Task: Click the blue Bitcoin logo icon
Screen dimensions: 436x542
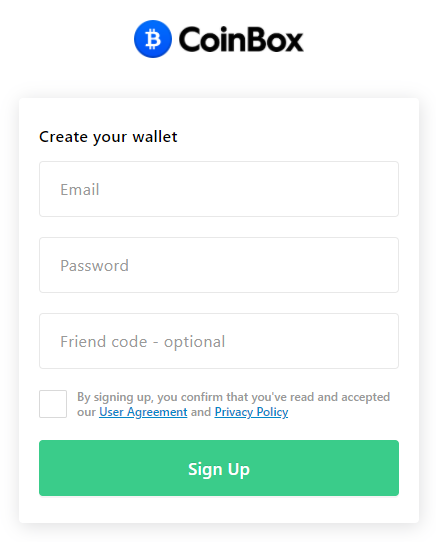Action: [153, 39]
